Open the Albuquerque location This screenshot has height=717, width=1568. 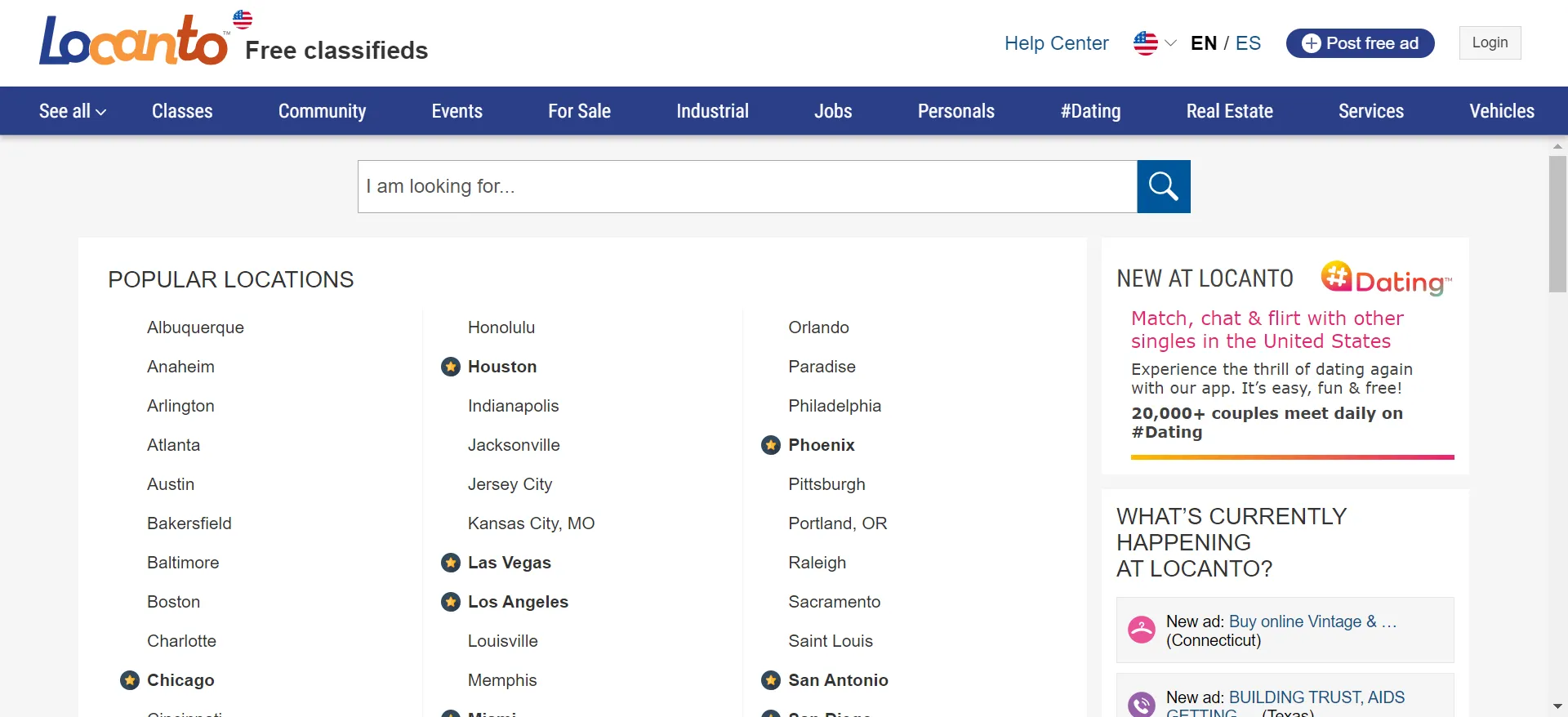[195, 327]
